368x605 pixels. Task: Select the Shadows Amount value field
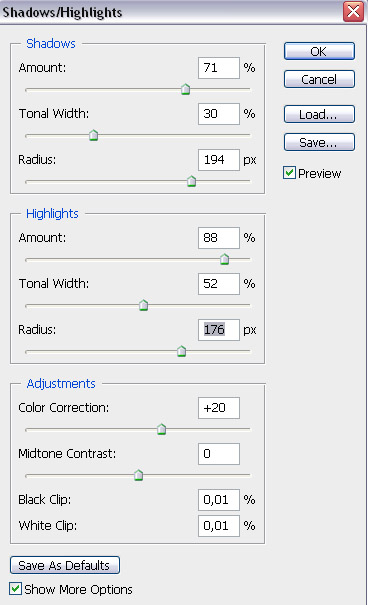pos(219,68)
